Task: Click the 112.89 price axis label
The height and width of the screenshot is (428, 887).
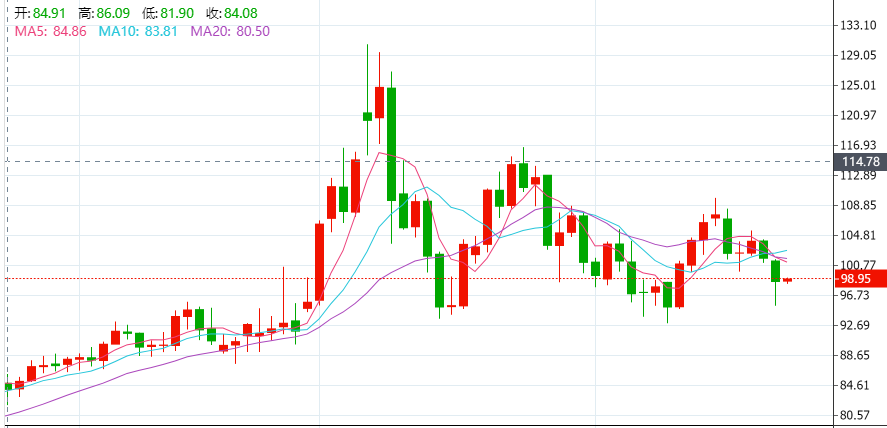Action: click(x=859, y=176)
